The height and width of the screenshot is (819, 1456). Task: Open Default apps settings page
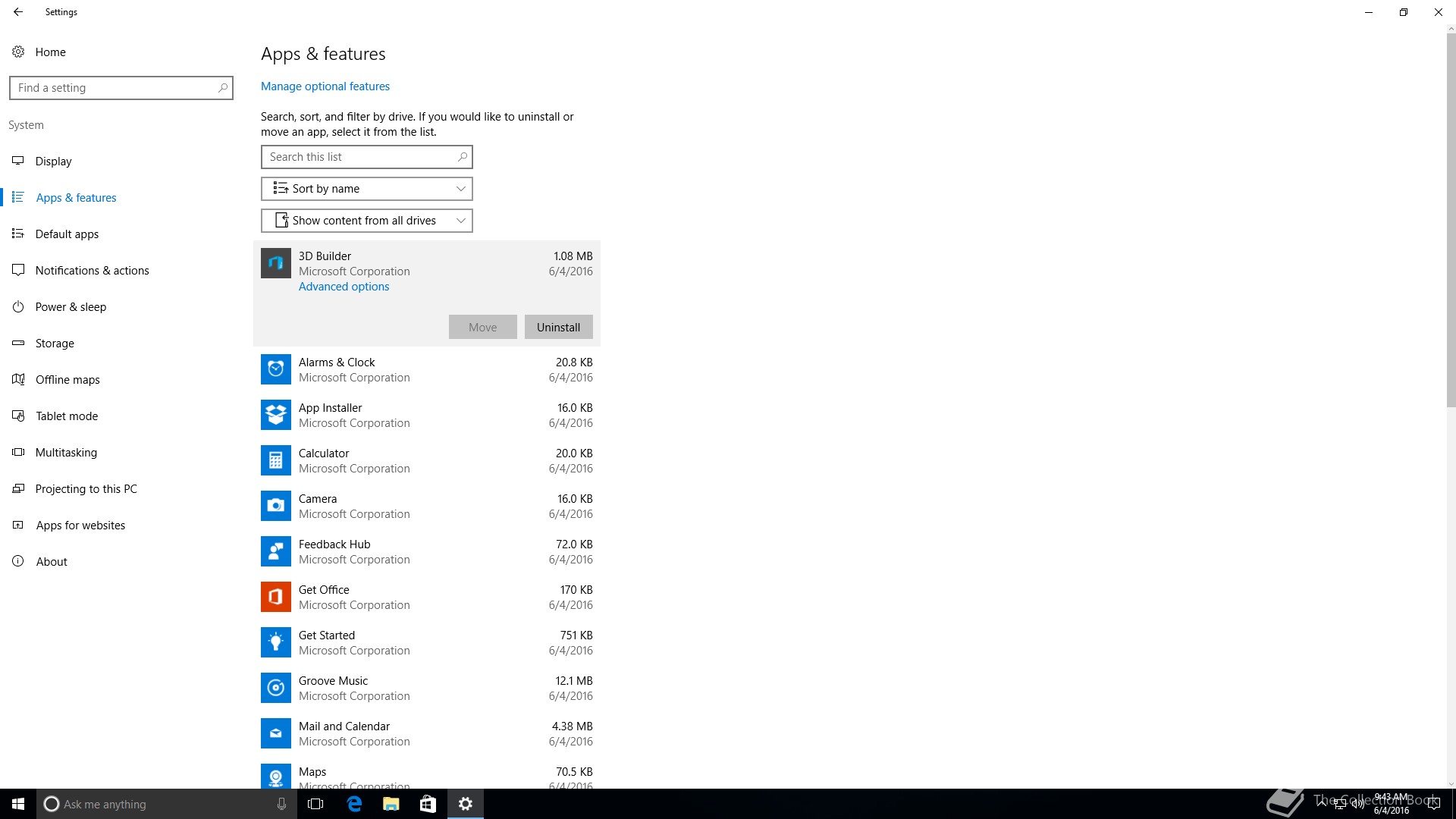[67, 234]
